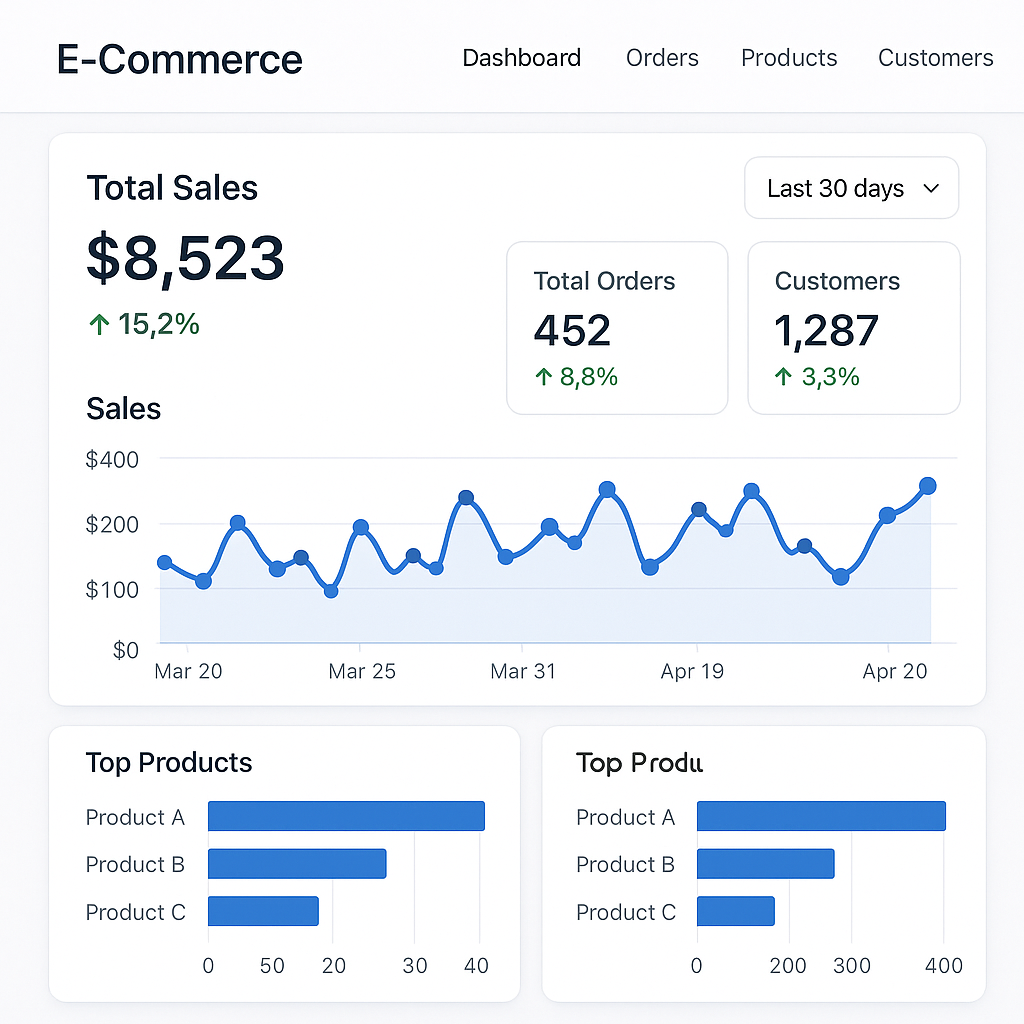The height and width of the screenshot is (1024, 1024).
Task: Click Product C bar in chart scaled to 40
Action: 263,911
